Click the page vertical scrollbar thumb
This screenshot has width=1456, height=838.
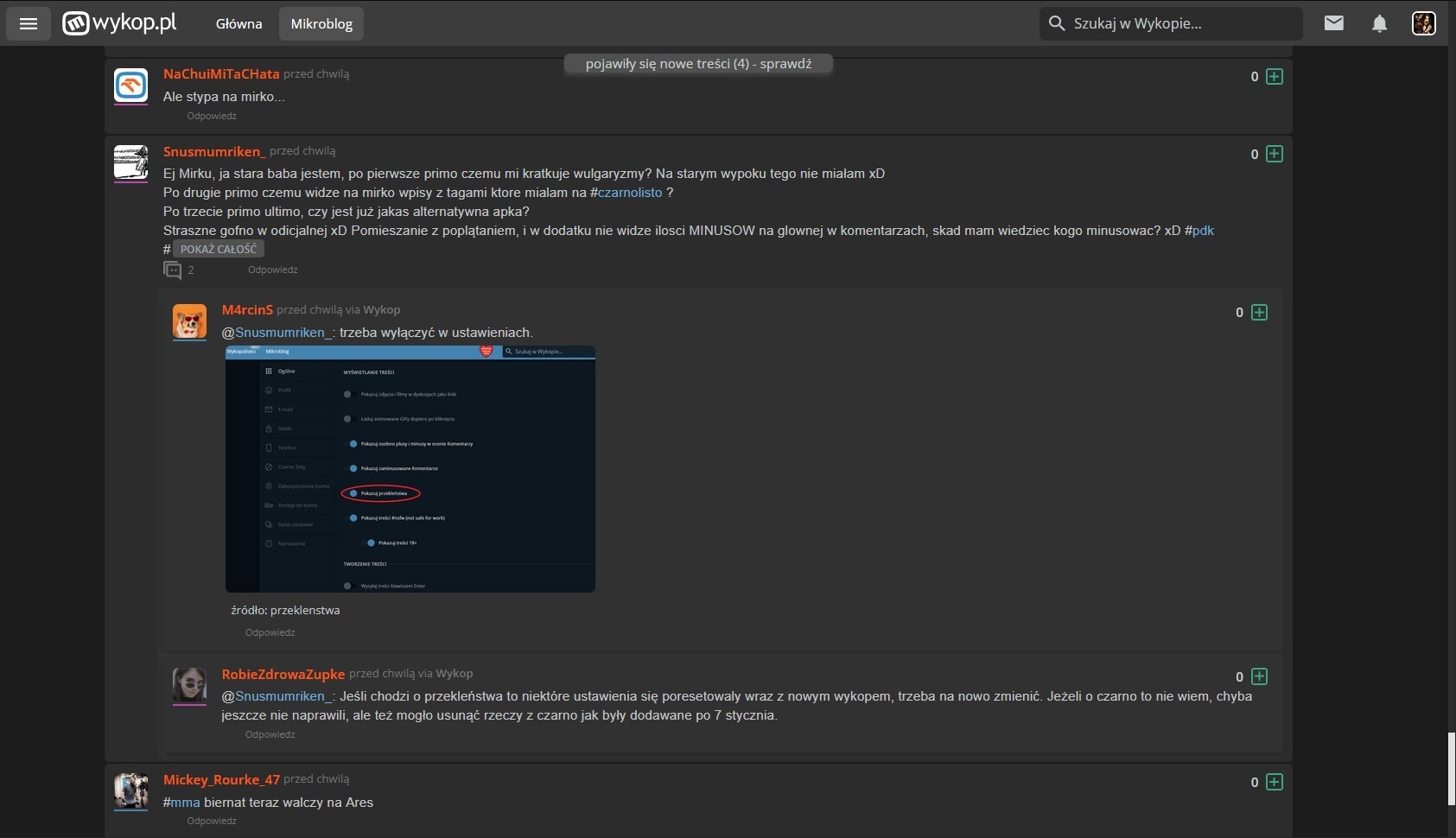click(x=1451, y=769)
